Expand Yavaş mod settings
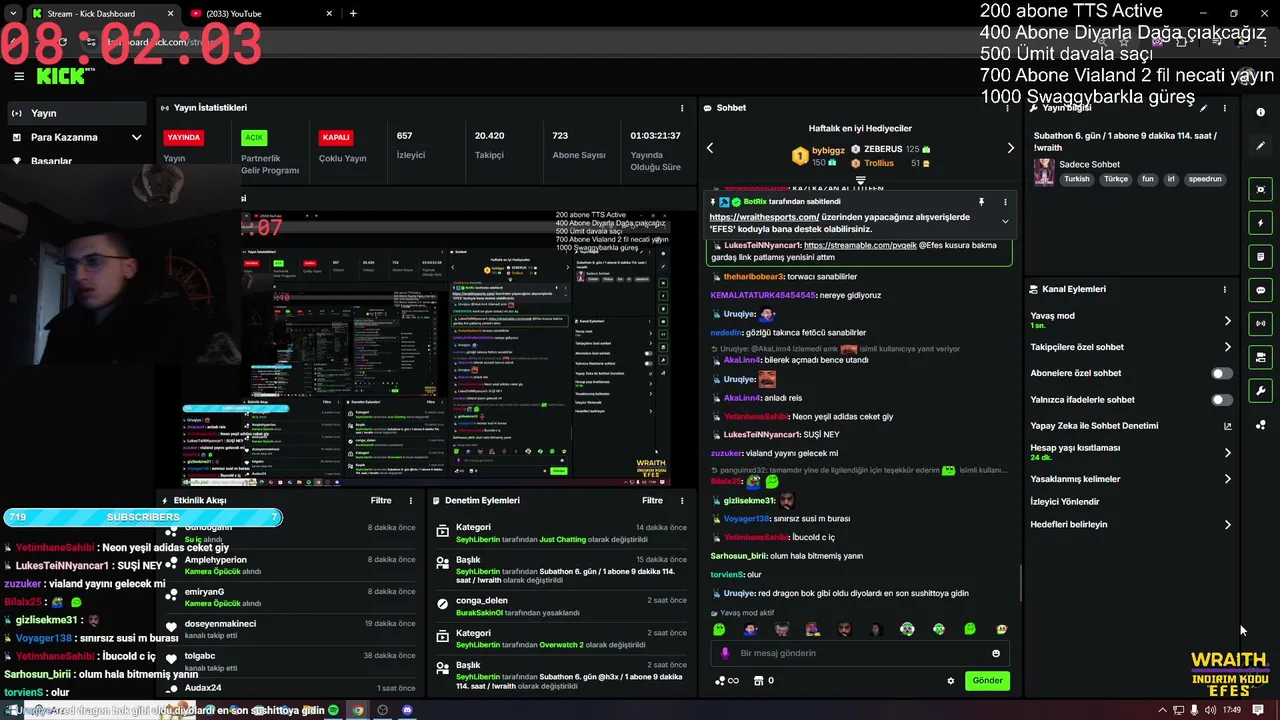 (x=1228, y=321)
